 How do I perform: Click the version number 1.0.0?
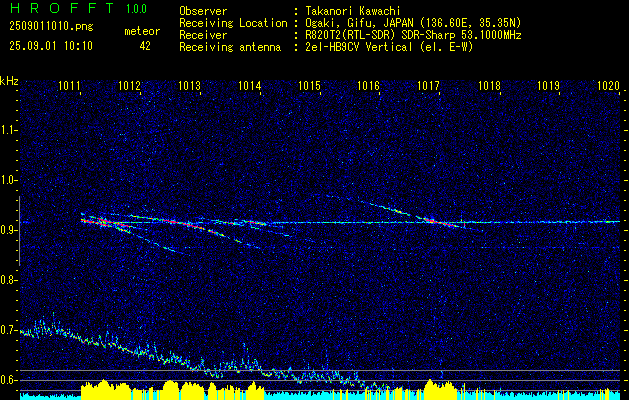[x=136, y=9]
